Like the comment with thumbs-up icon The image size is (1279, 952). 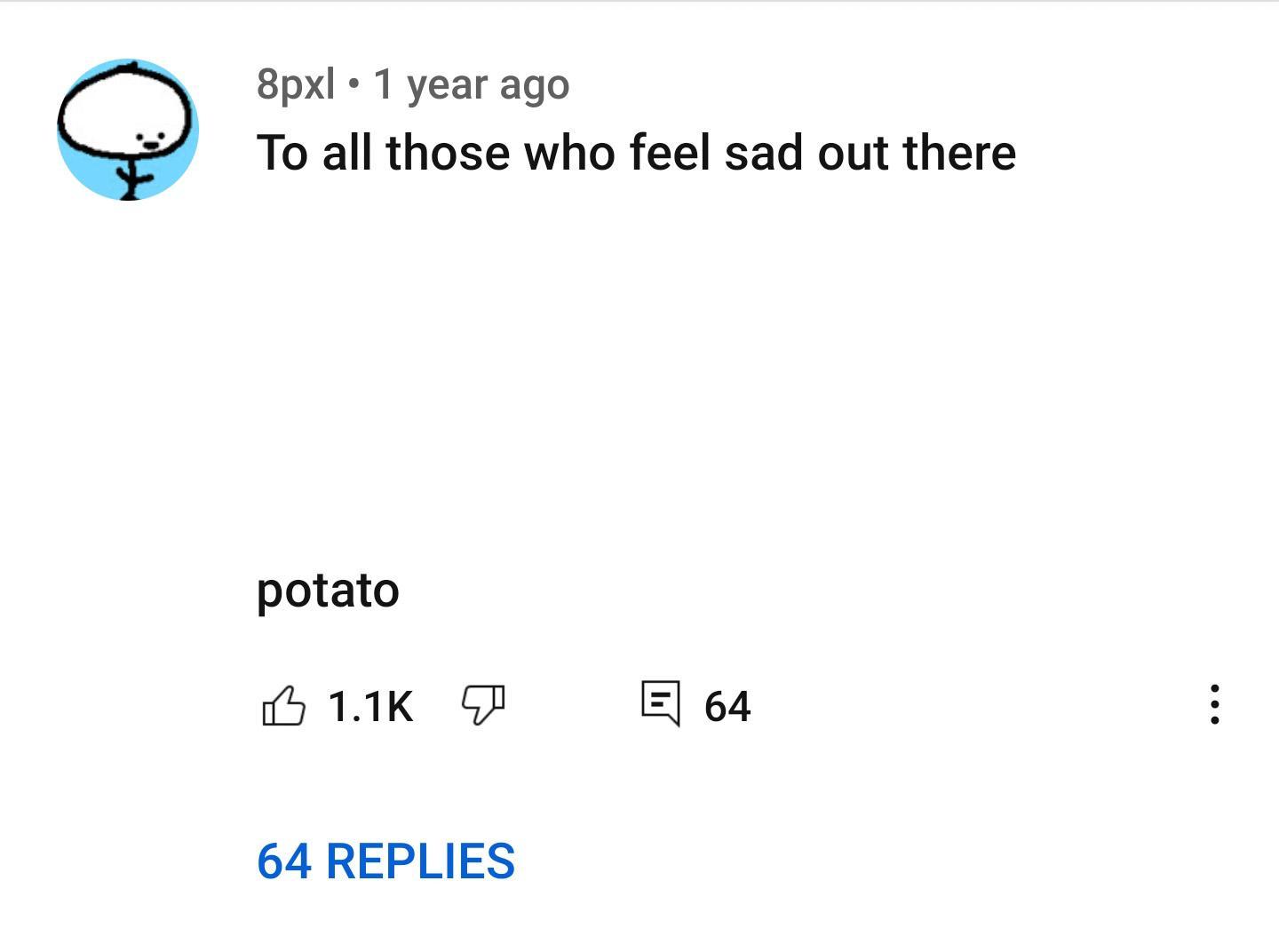283,706
